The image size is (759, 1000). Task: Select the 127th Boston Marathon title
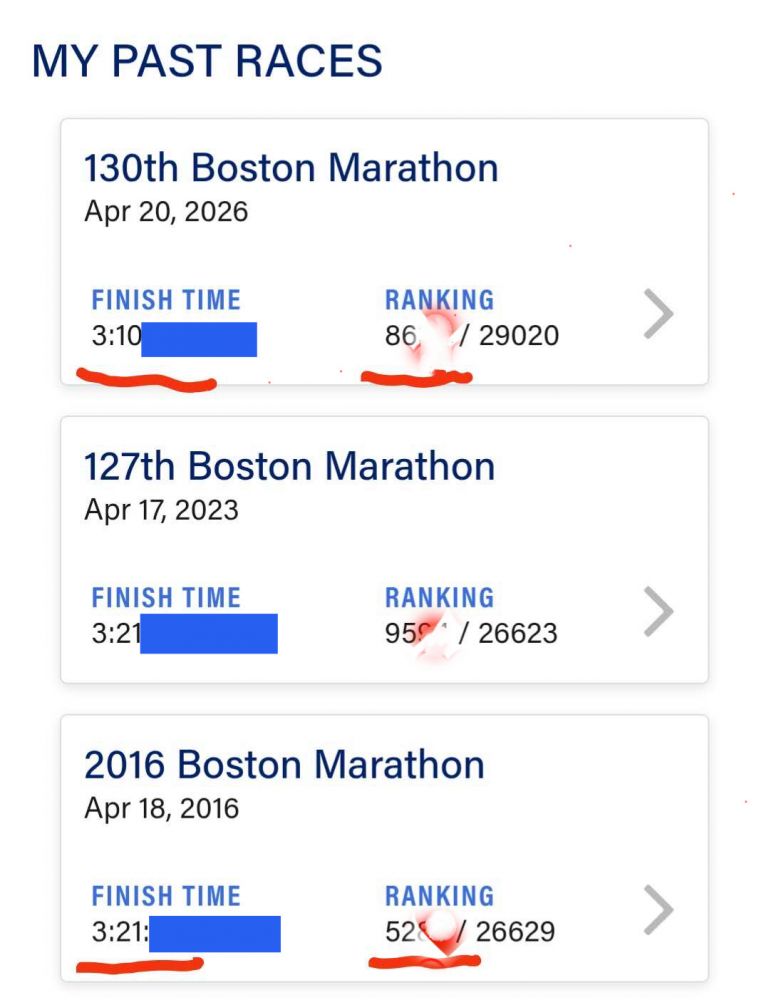[289, 466]
